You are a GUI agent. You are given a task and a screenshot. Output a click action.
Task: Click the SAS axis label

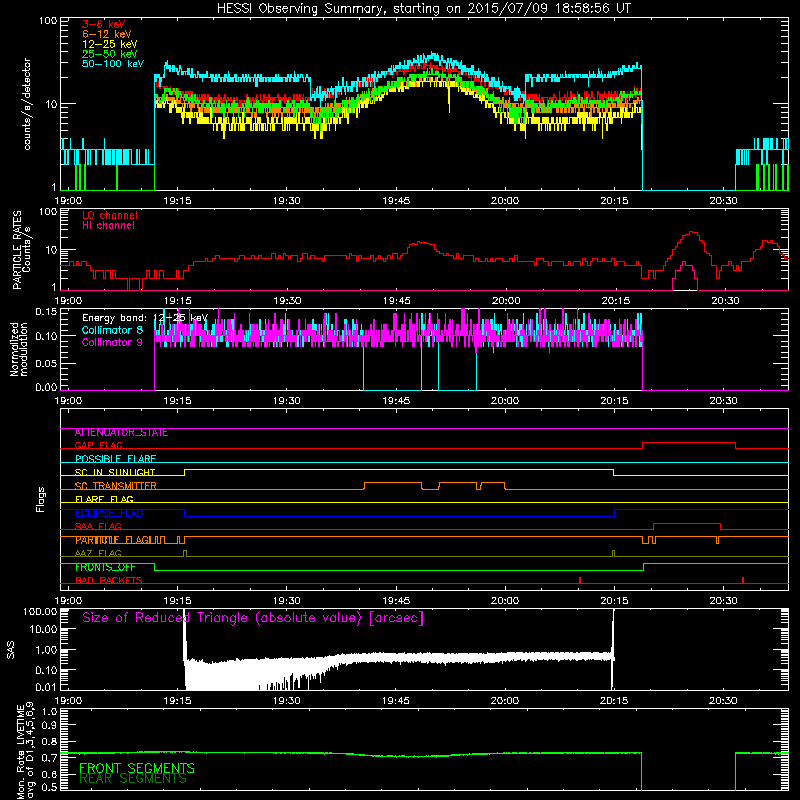[x=11, y=650]
